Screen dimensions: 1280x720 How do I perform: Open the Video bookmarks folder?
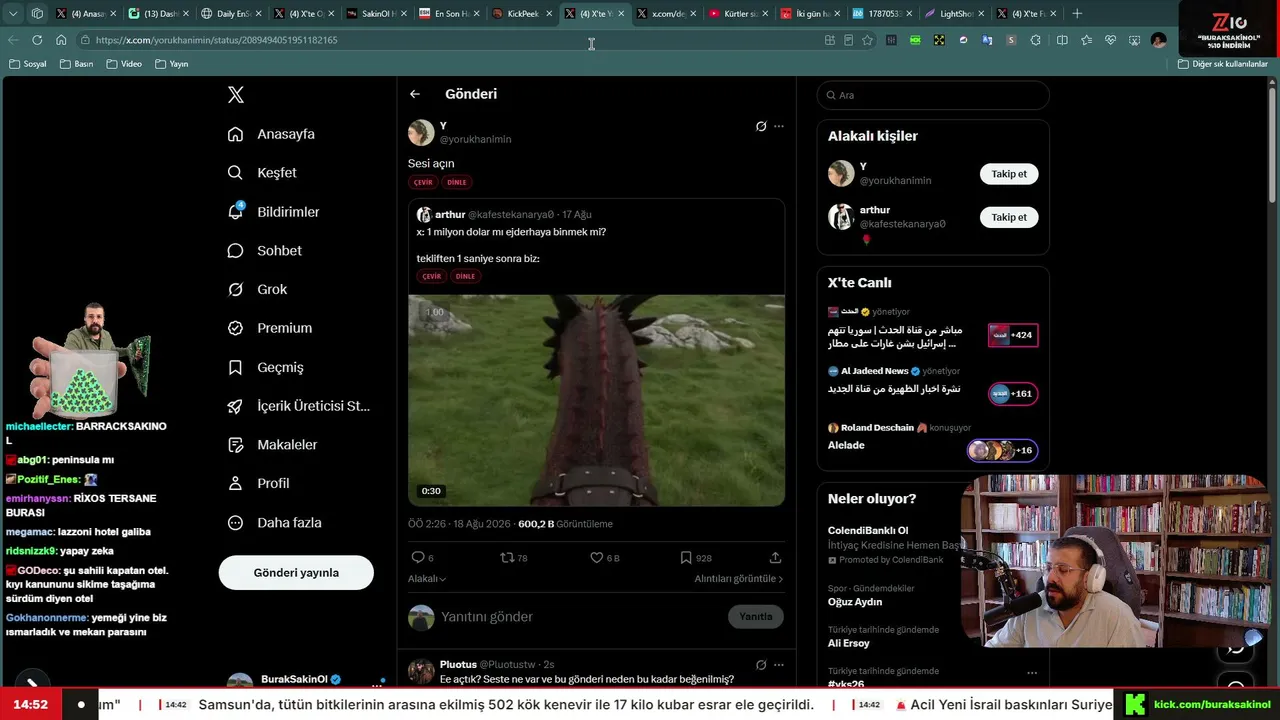[124, 64]
